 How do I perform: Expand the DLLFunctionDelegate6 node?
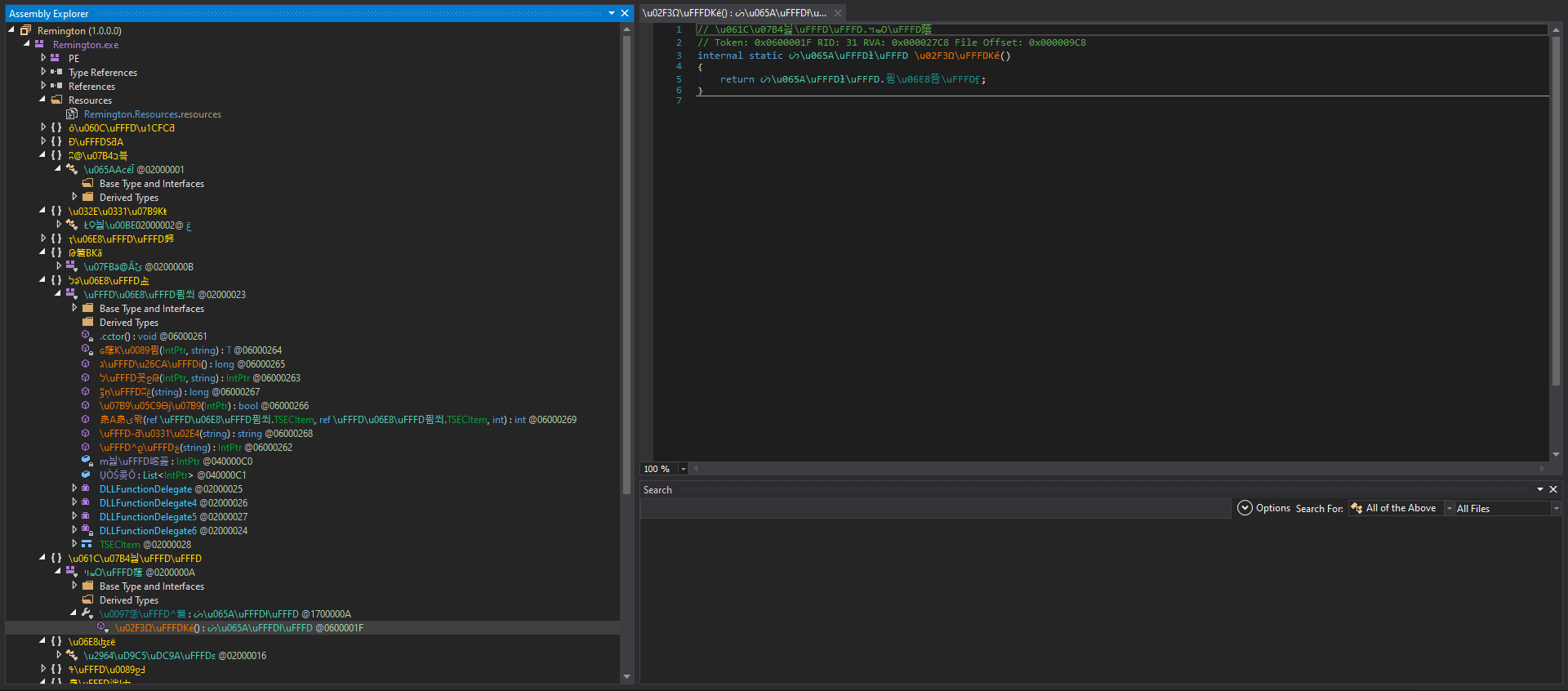coord(74,530)
